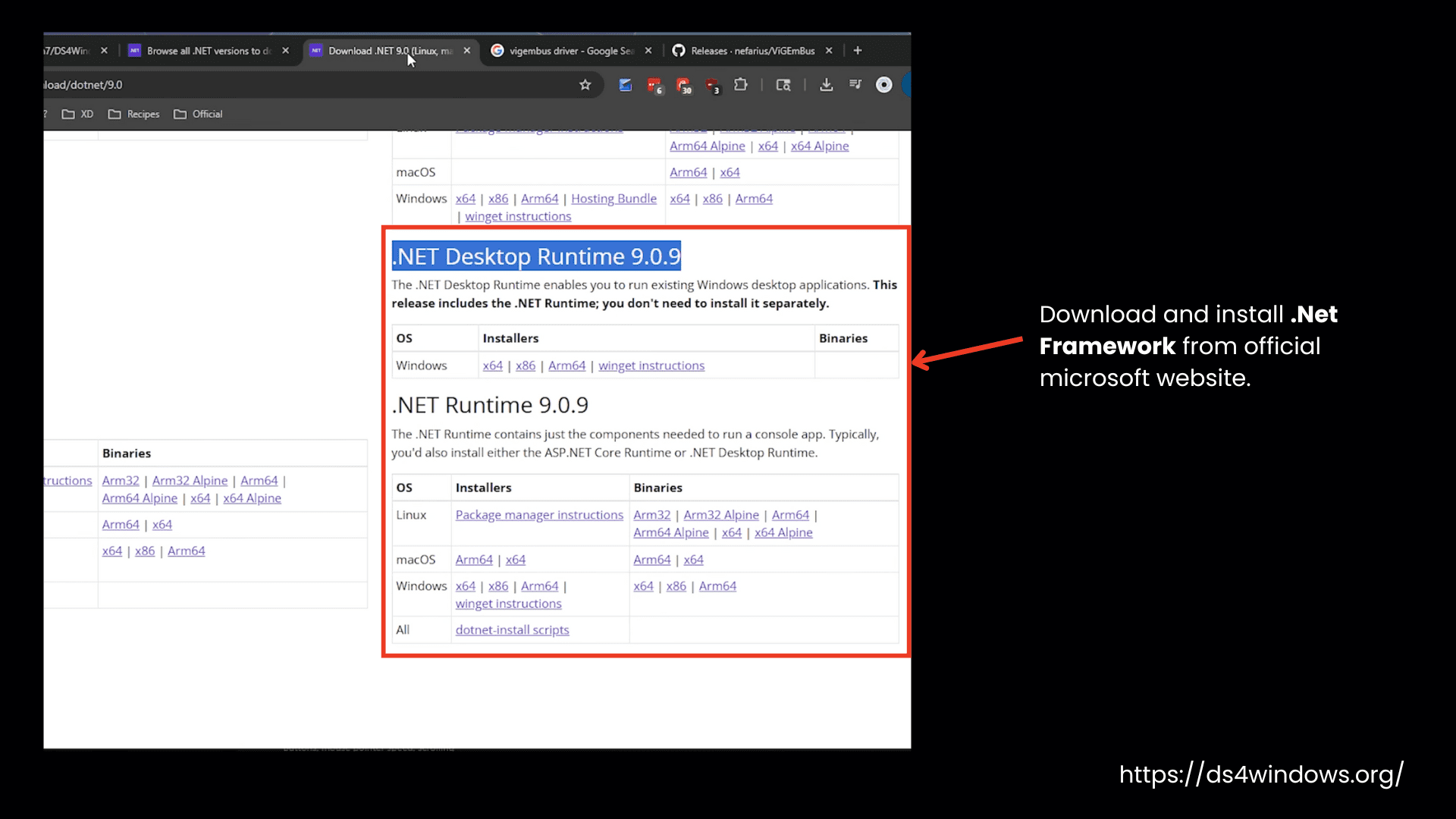Open the Hosting Bundle link
Image resolution: width=1456 pixels, height=819 pixels.
[613, 199]
